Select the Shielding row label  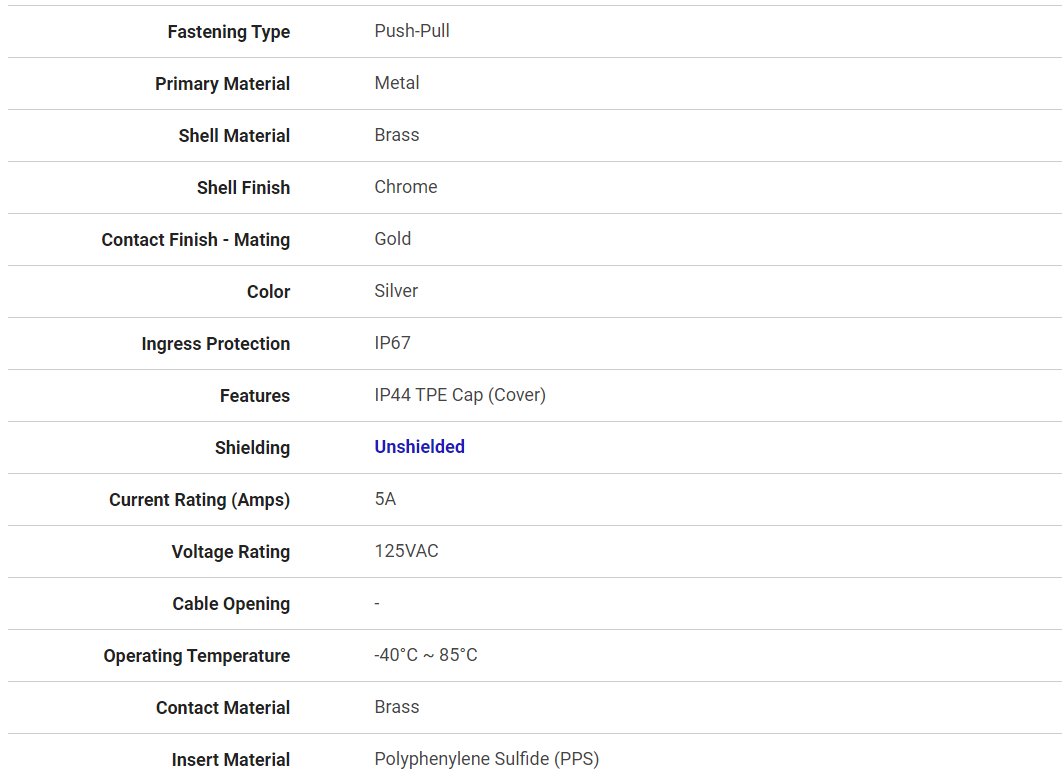click(253, 448)
